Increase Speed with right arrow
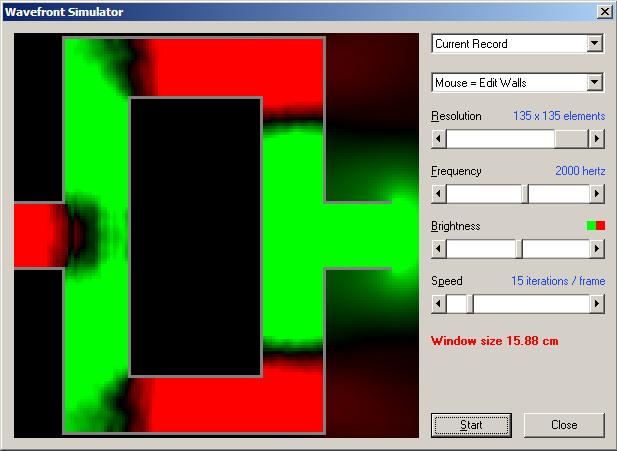Image resolution: width=617 pixels, height=451 pixels. tap(597, 304)
